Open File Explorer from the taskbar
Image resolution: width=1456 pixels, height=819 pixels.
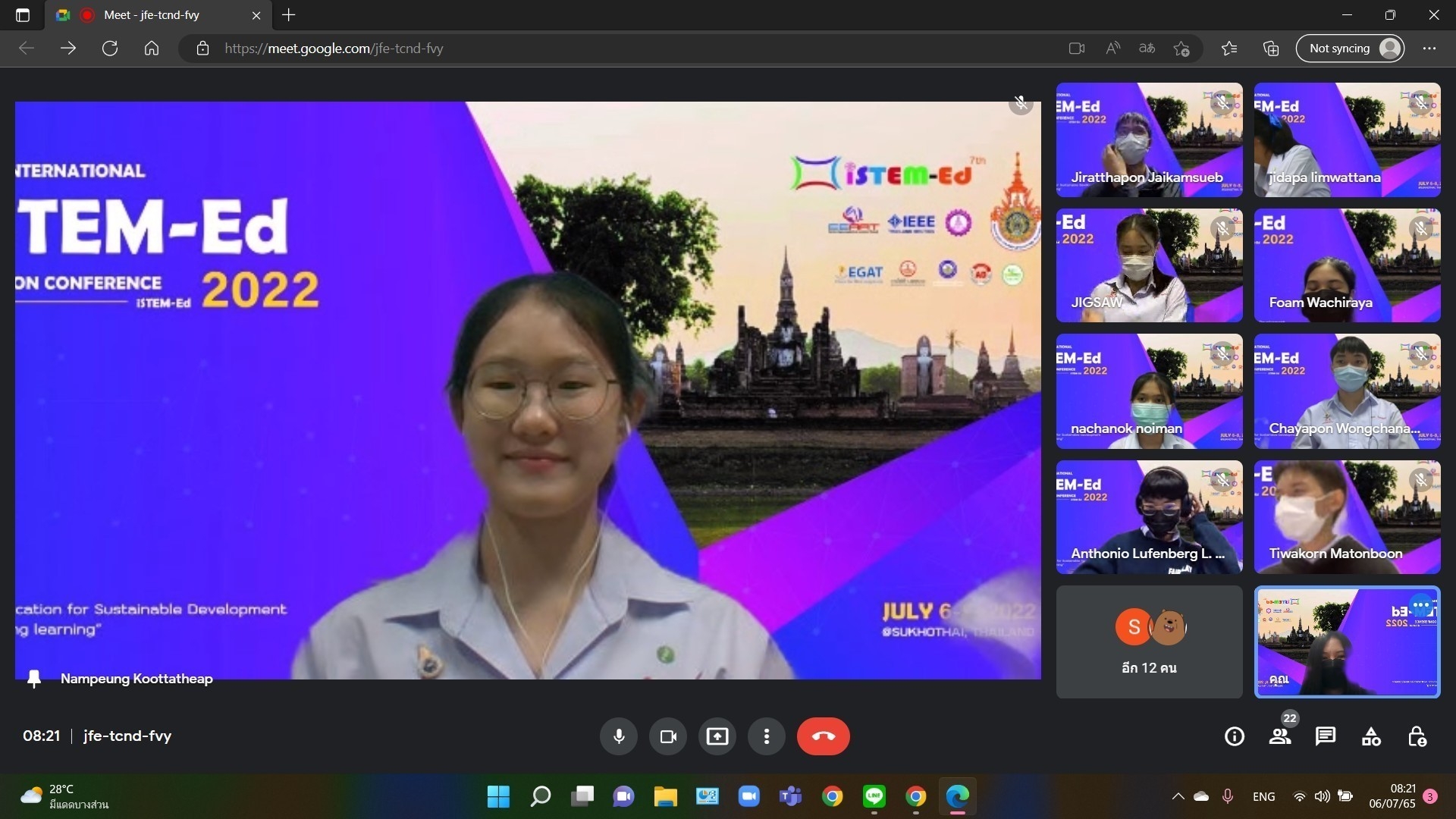666,796
